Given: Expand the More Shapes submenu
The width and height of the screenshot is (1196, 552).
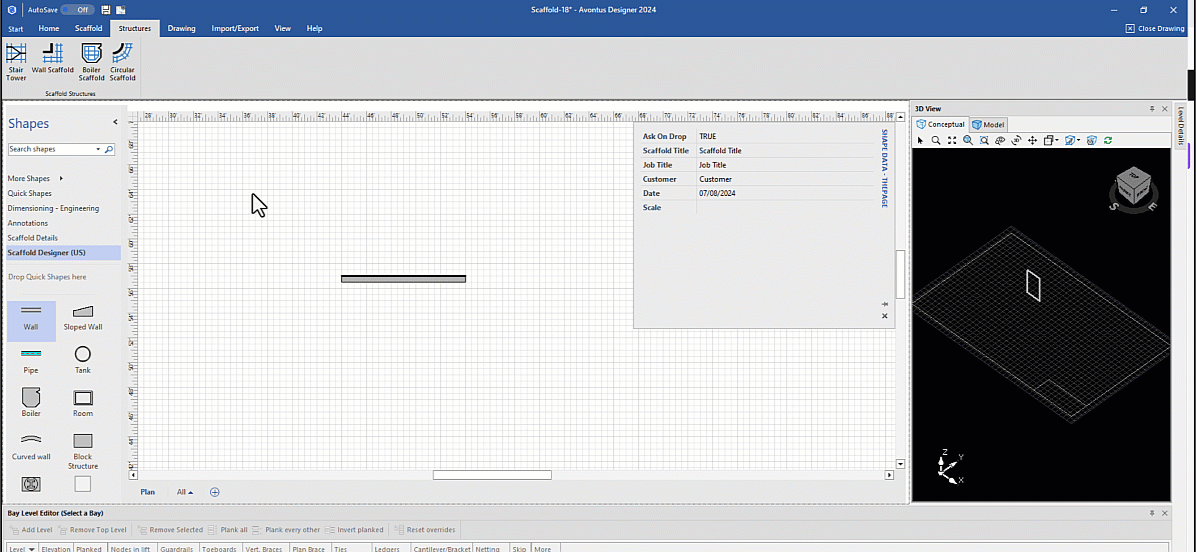Looking at the screenshot, I should [x=61, y=179].
